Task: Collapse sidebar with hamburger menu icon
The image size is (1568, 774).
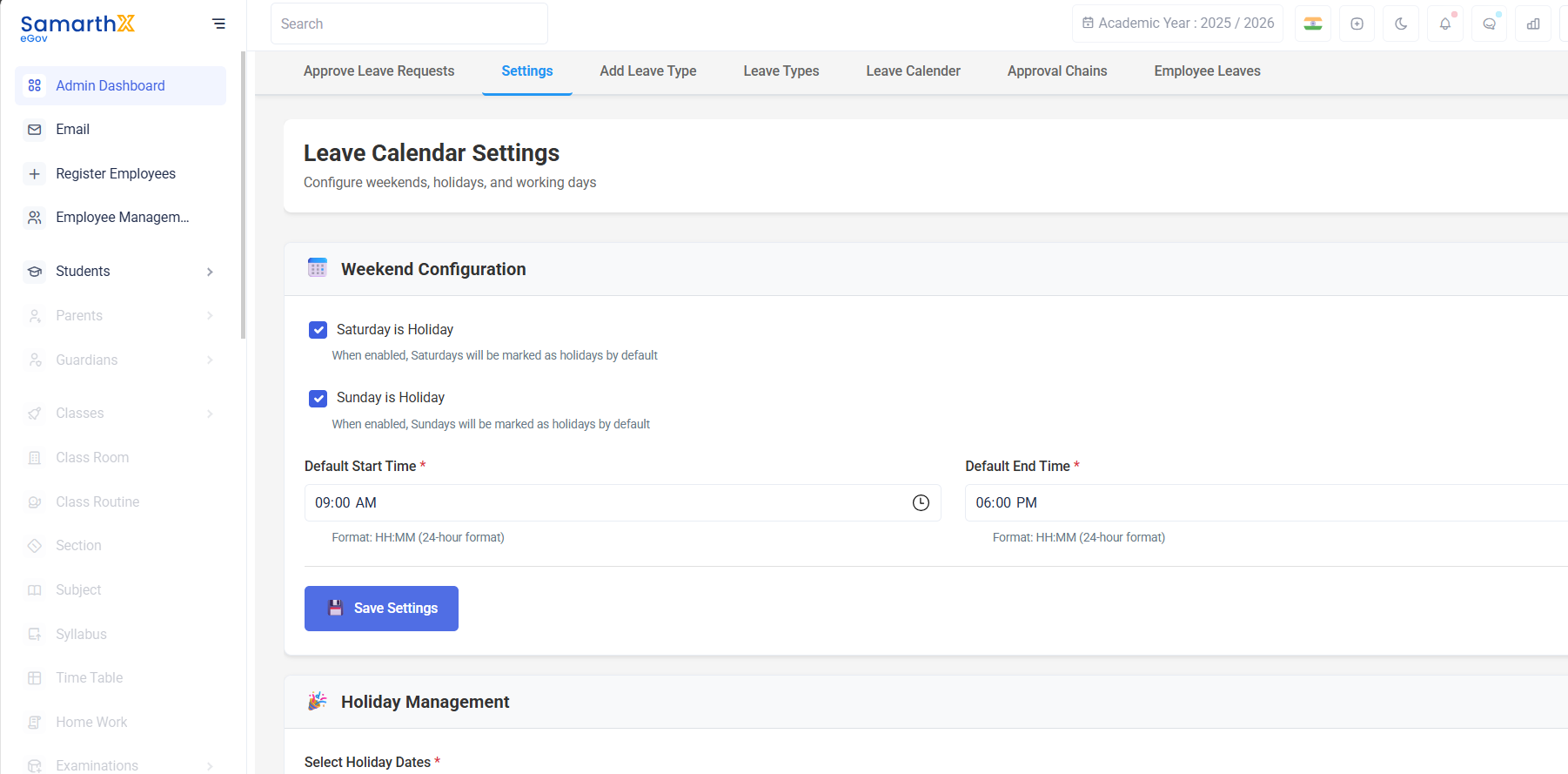Action: [x=218, y=24]
